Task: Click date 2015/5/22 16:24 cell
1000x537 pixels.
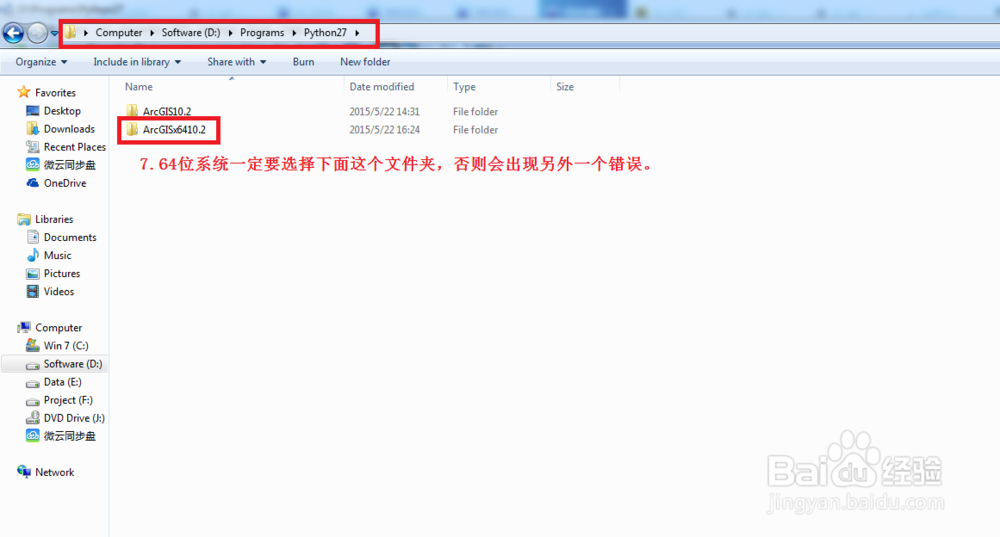Action: (x=384, y=129)
